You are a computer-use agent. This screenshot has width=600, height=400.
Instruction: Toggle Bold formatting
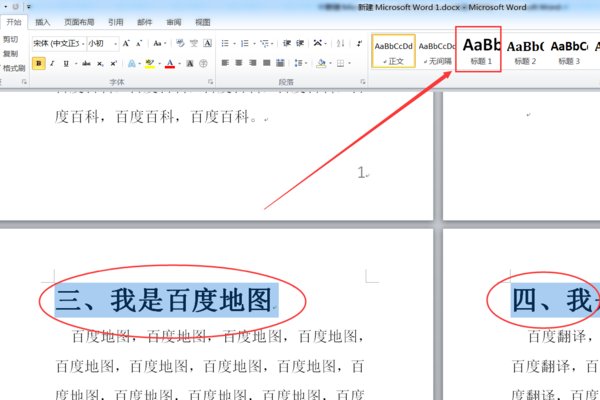(x=39, y=63)
